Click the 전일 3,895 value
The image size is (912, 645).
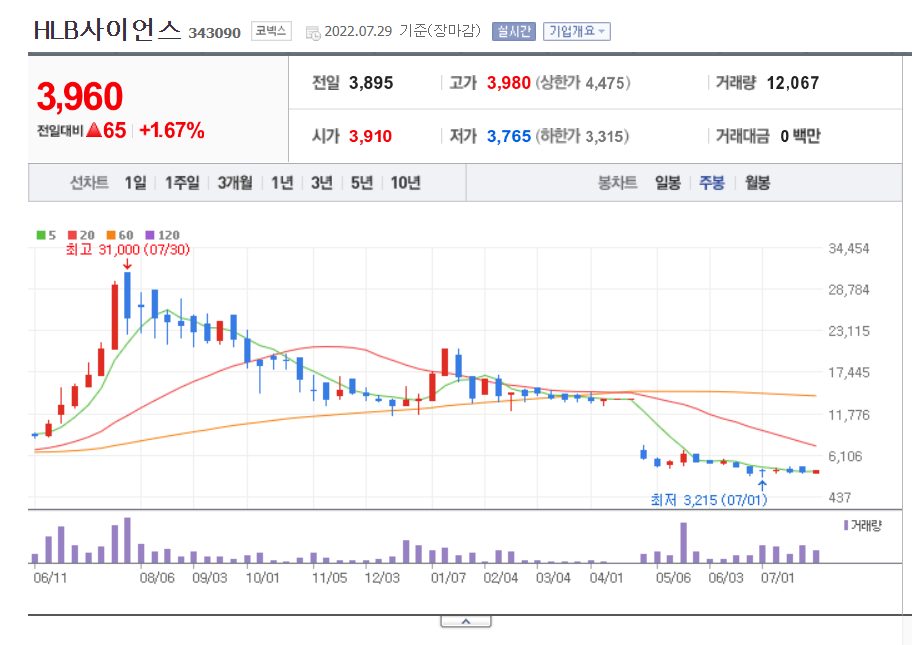(371, 83)
